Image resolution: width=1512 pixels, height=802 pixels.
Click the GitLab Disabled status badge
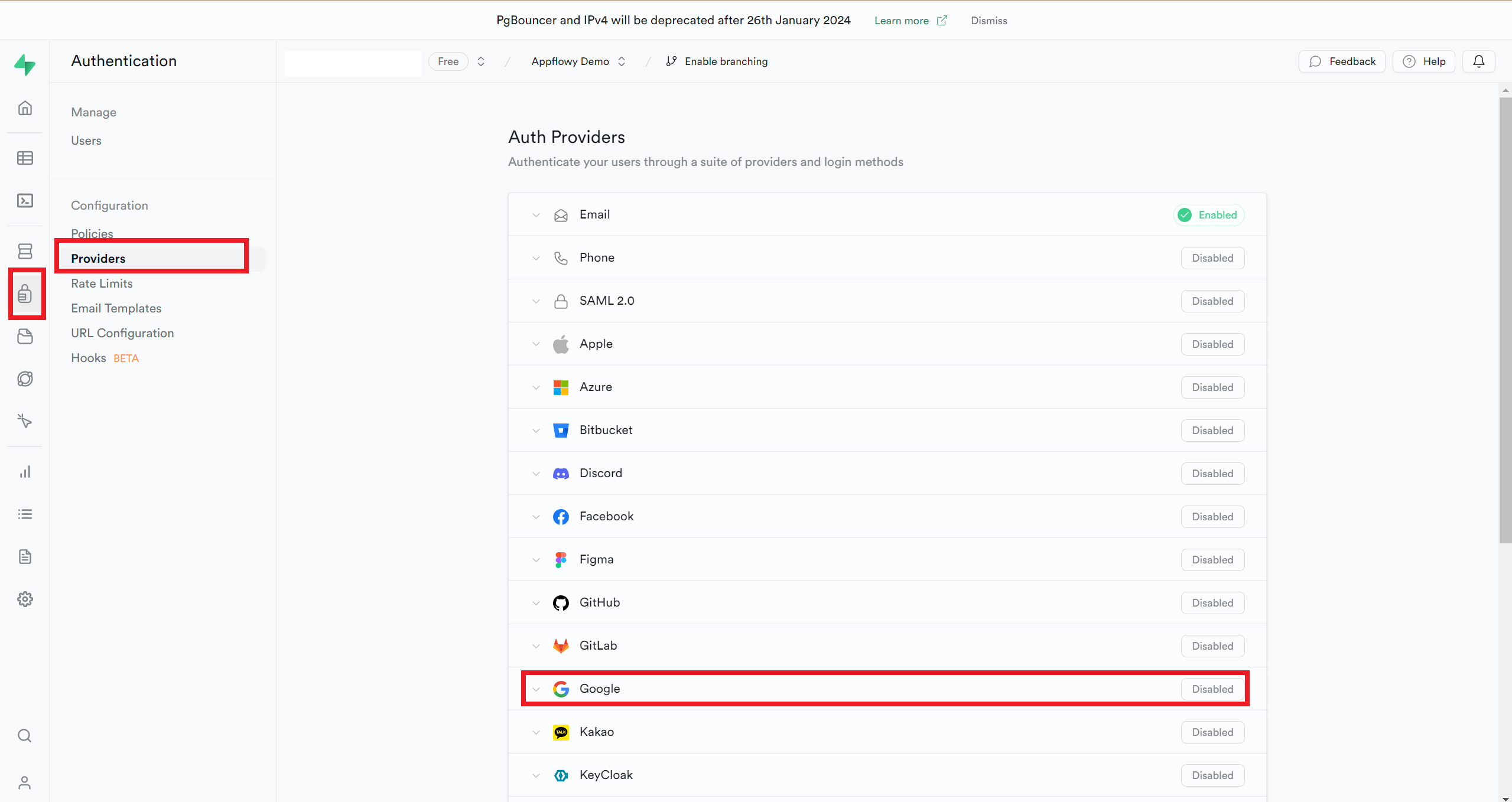click(x=1212, y=646)
